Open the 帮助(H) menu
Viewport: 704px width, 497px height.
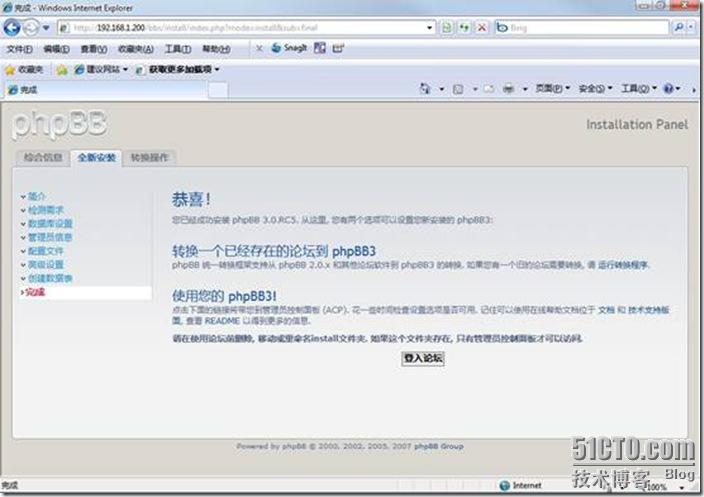[x=216, y=49]
